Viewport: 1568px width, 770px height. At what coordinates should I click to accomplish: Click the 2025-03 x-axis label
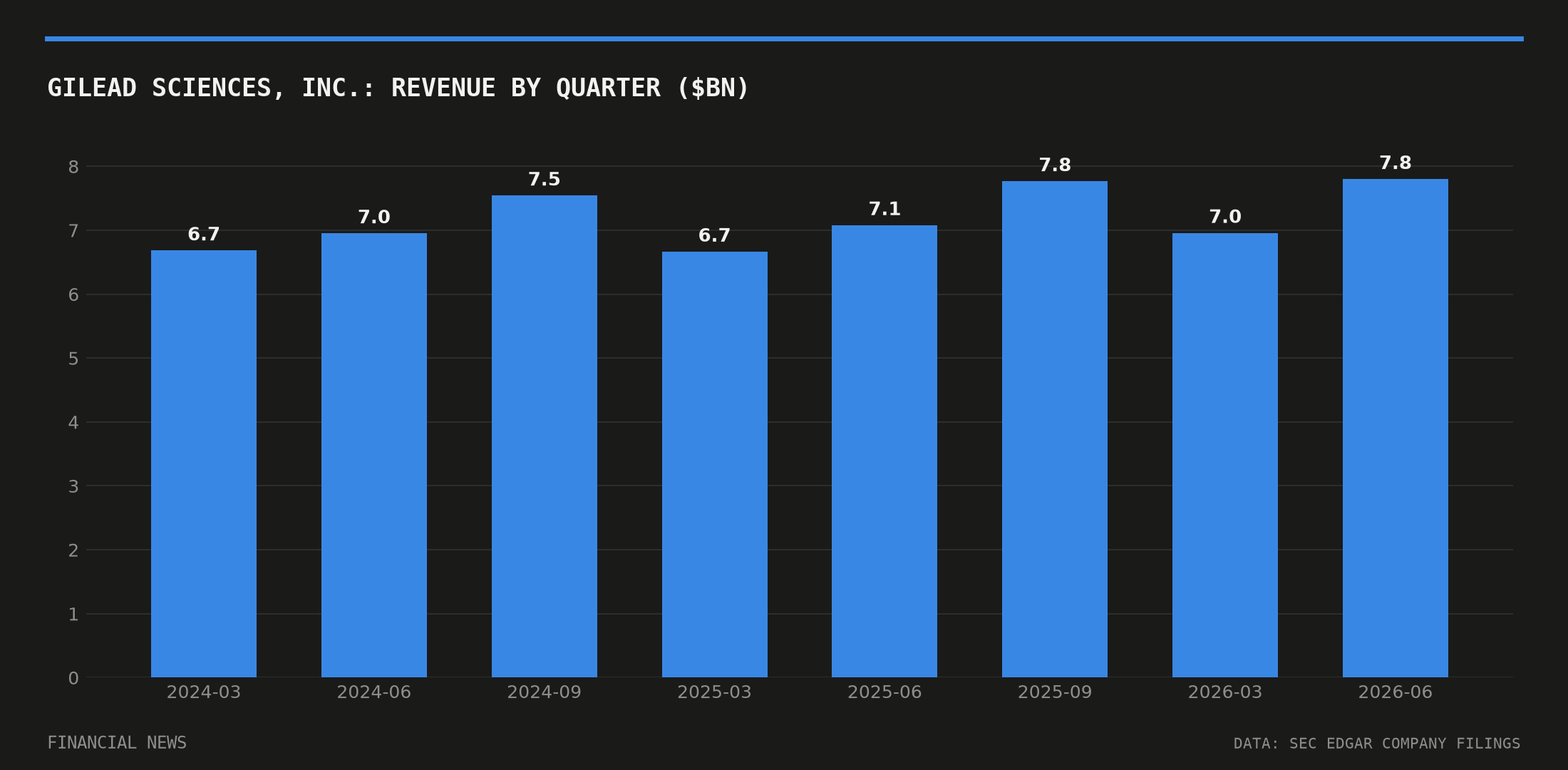pyautogui.click(x=715, y=692)
